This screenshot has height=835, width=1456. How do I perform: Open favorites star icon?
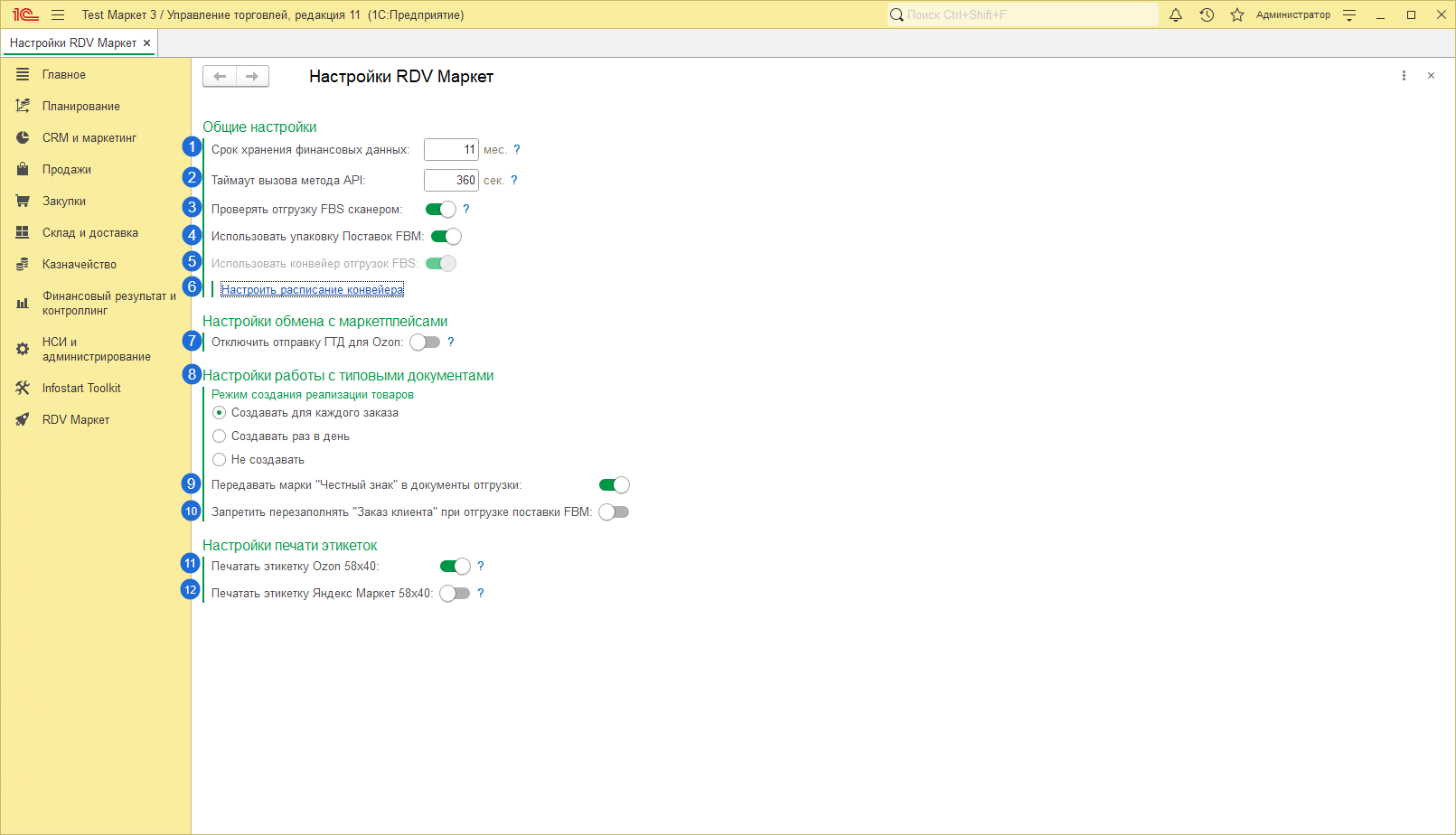(x=1237, y=14)
